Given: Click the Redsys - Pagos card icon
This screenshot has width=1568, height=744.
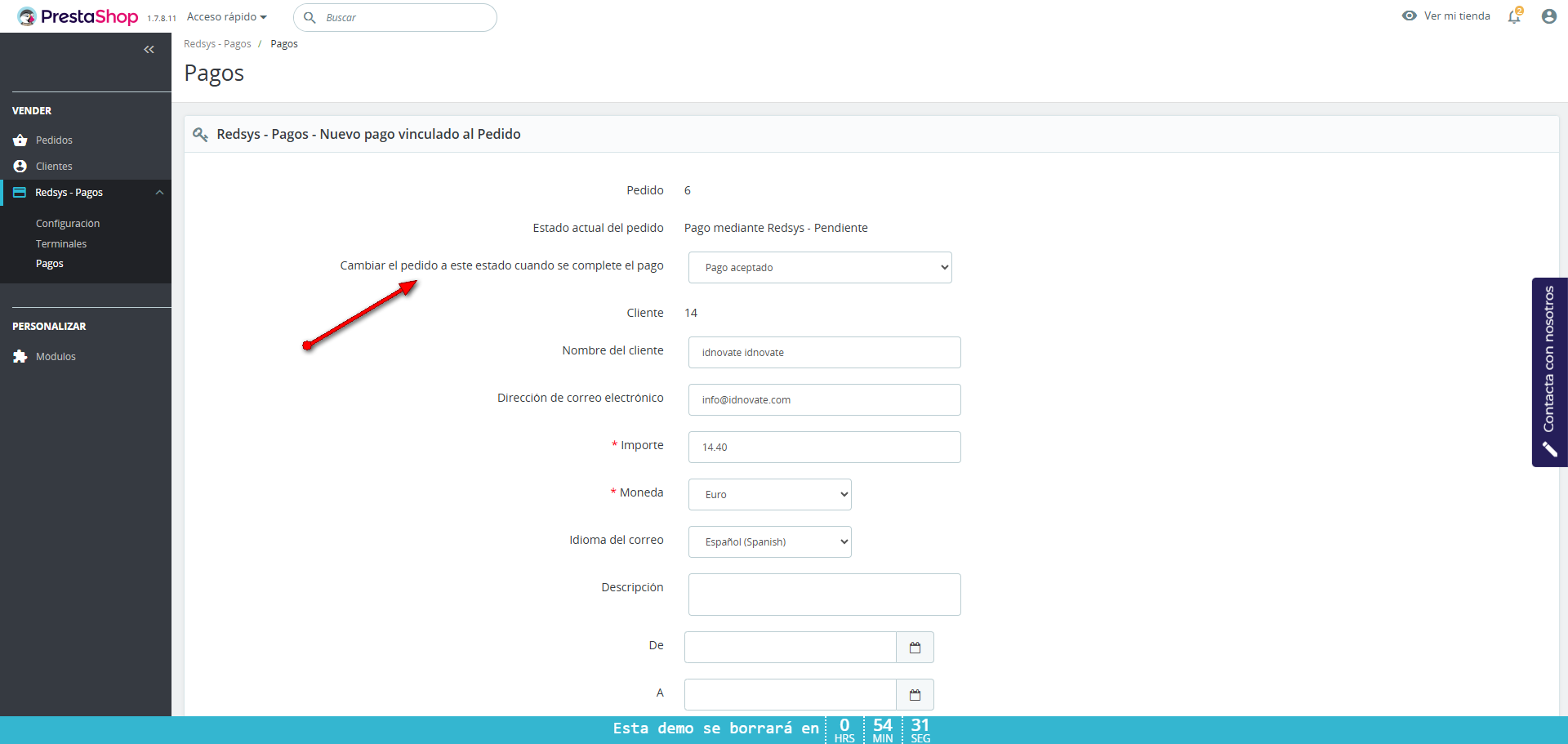Looking at the screenshot, I should click(x=20, y=193).
